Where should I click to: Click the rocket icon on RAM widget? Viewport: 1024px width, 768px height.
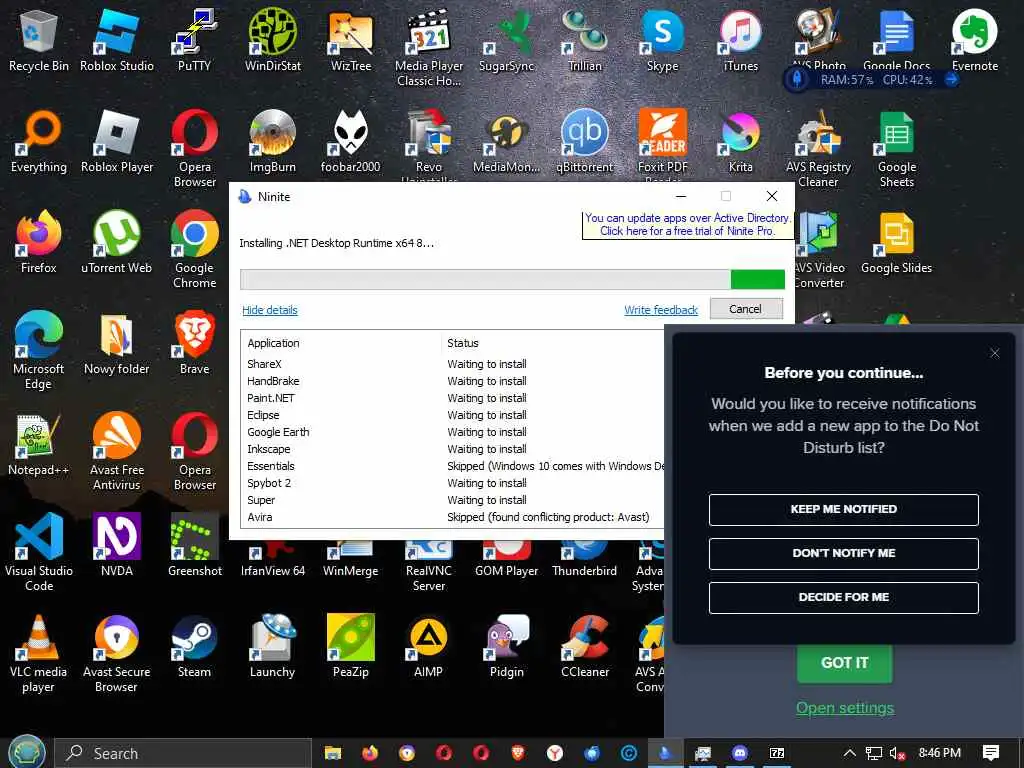click(x=797, y=80)
